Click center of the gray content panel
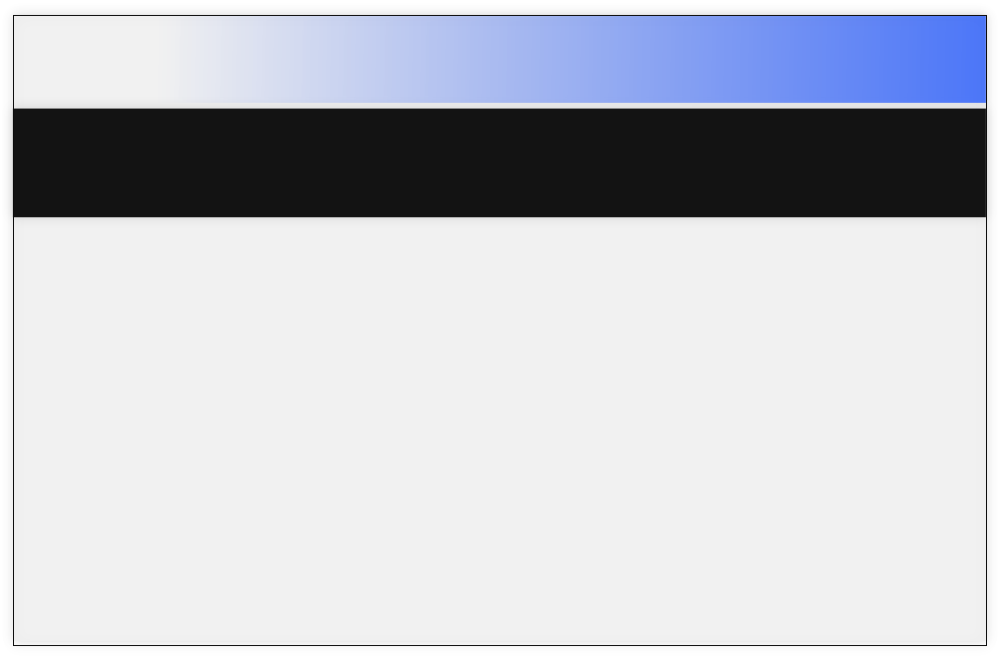Image resolution: width=1000 pixels, height=662 pixels. (x=500, y=430)
